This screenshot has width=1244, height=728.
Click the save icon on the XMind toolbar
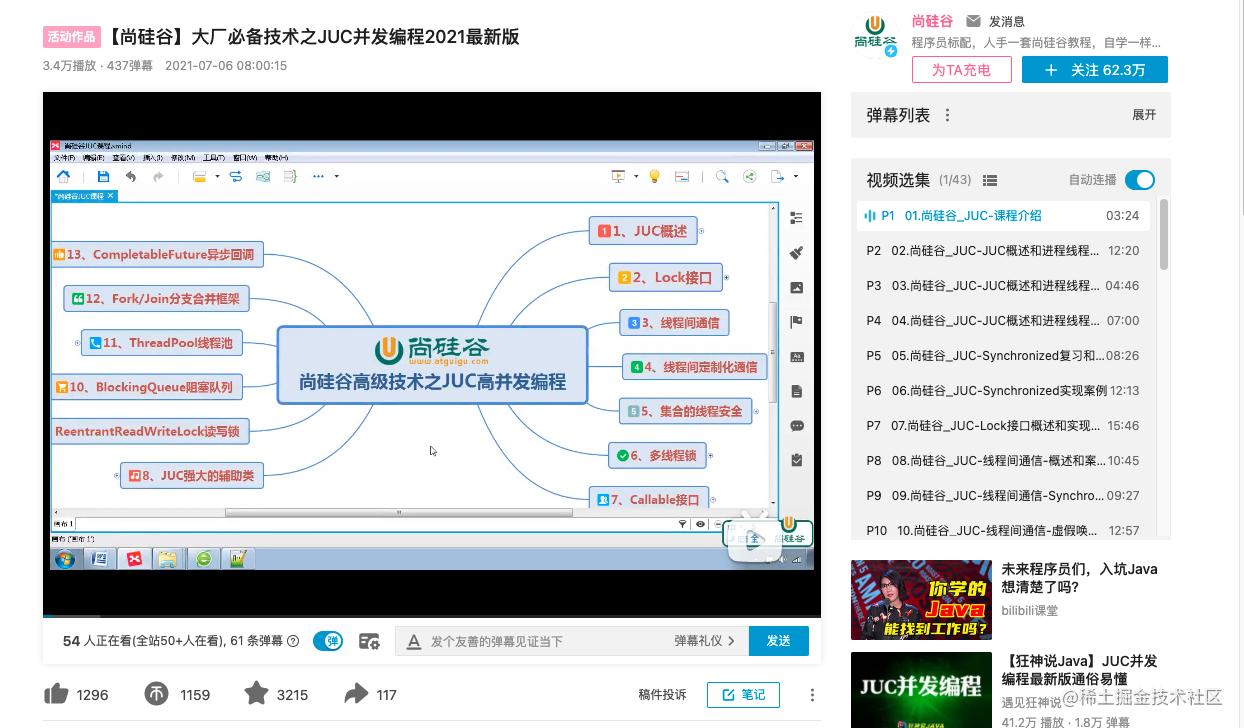coord(101,175)
